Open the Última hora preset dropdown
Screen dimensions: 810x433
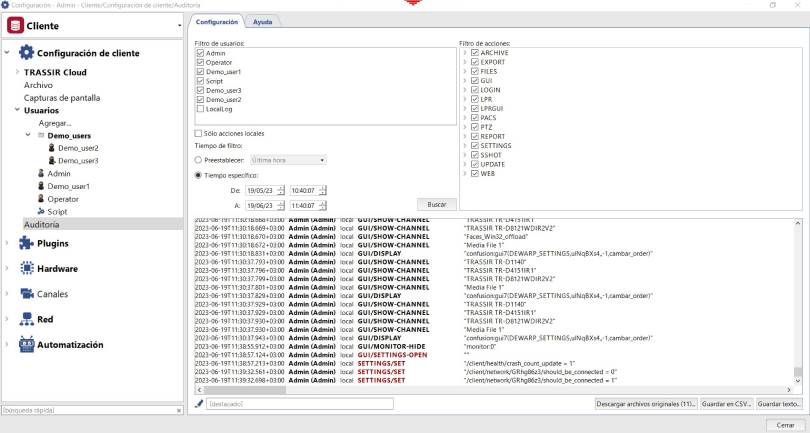(x=289, y=159)
